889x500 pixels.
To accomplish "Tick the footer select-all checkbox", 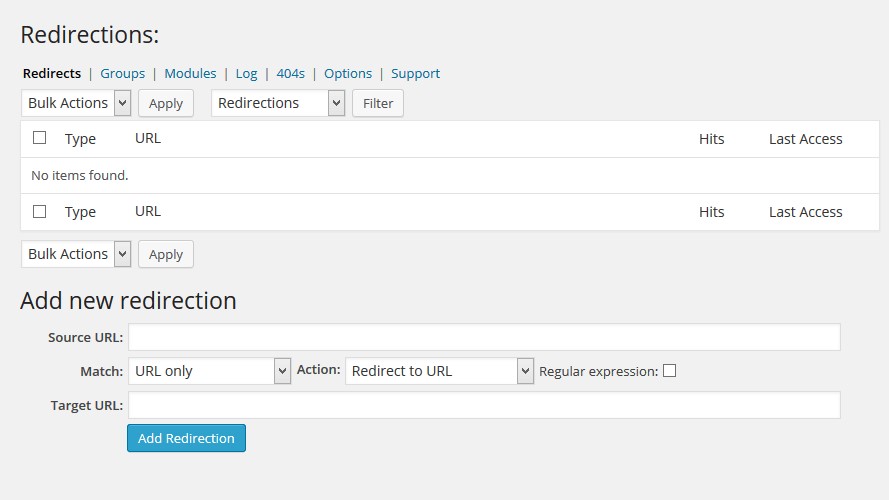I will [40, 211].
